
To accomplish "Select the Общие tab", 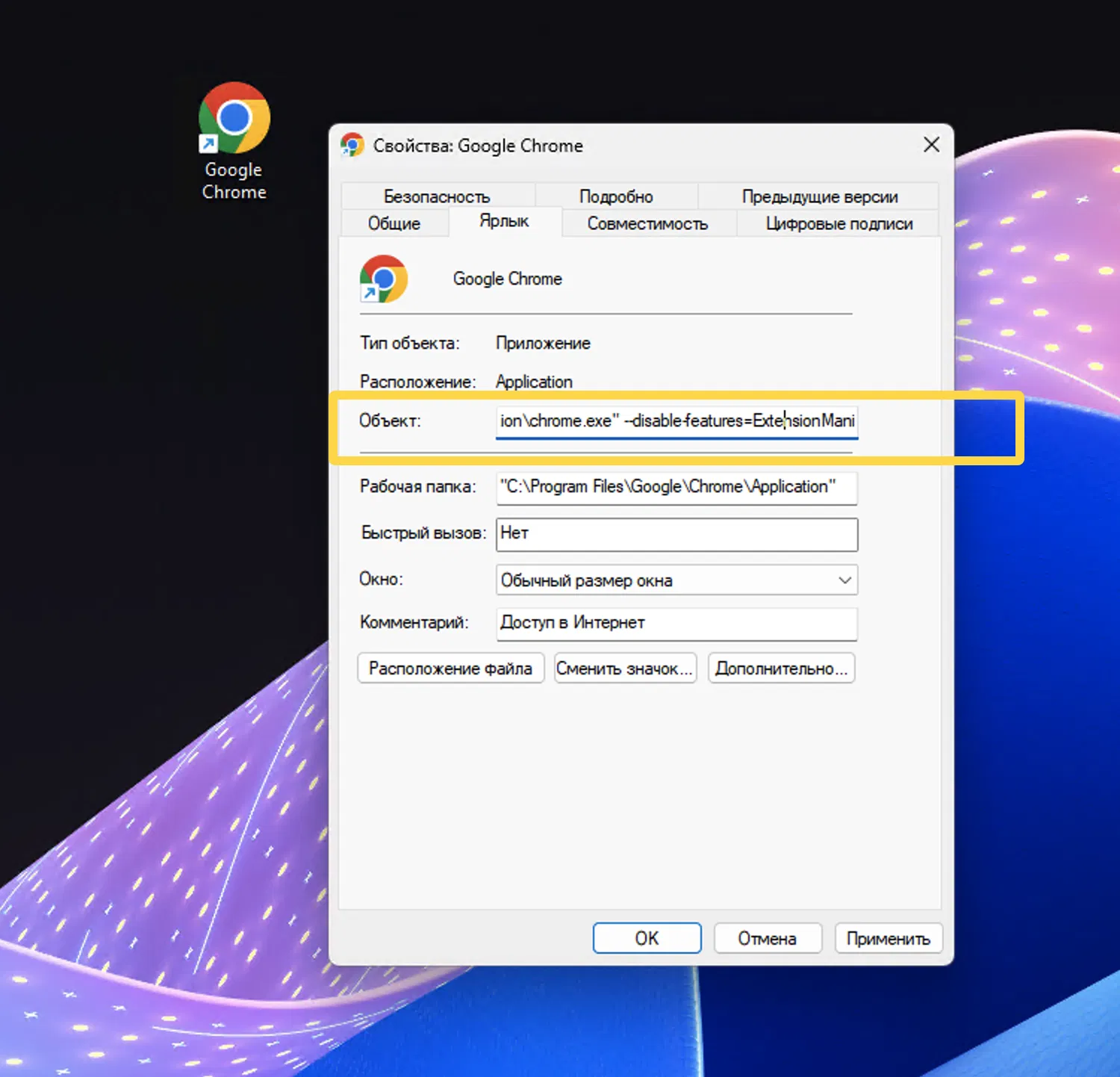I will pos(394,223).
